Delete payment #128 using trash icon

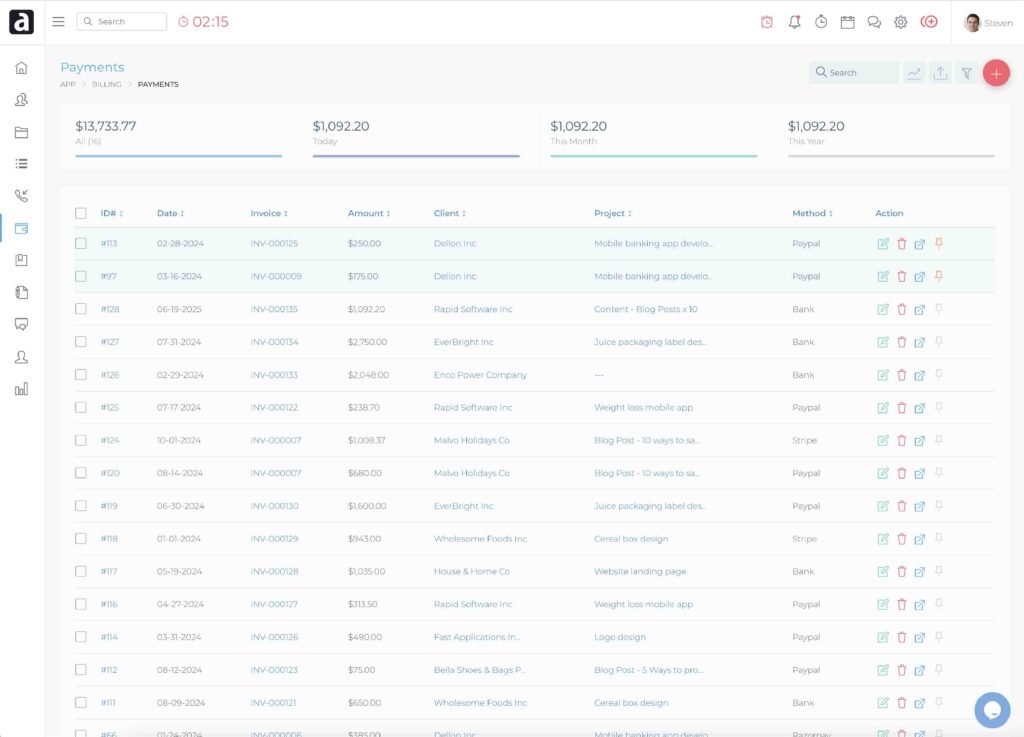[x=901, y=309]
